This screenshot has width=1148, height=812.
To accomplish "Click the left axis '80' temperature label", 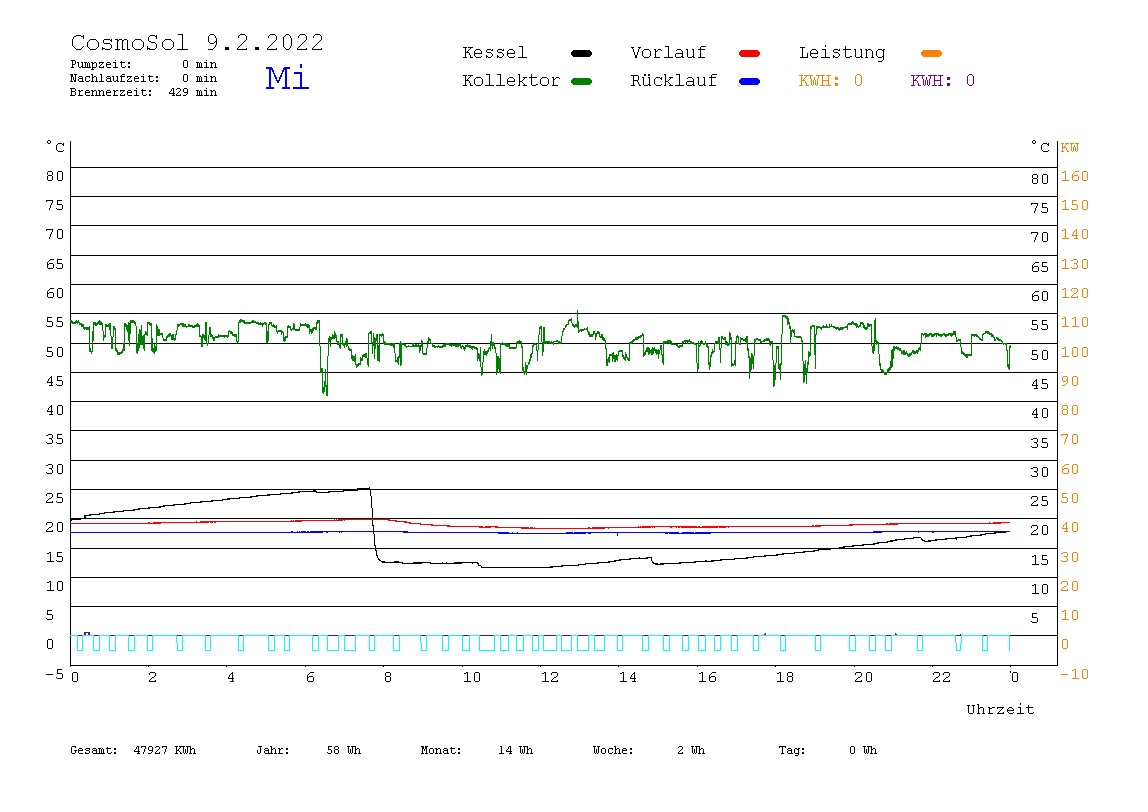I will click(x=55, y=176).
